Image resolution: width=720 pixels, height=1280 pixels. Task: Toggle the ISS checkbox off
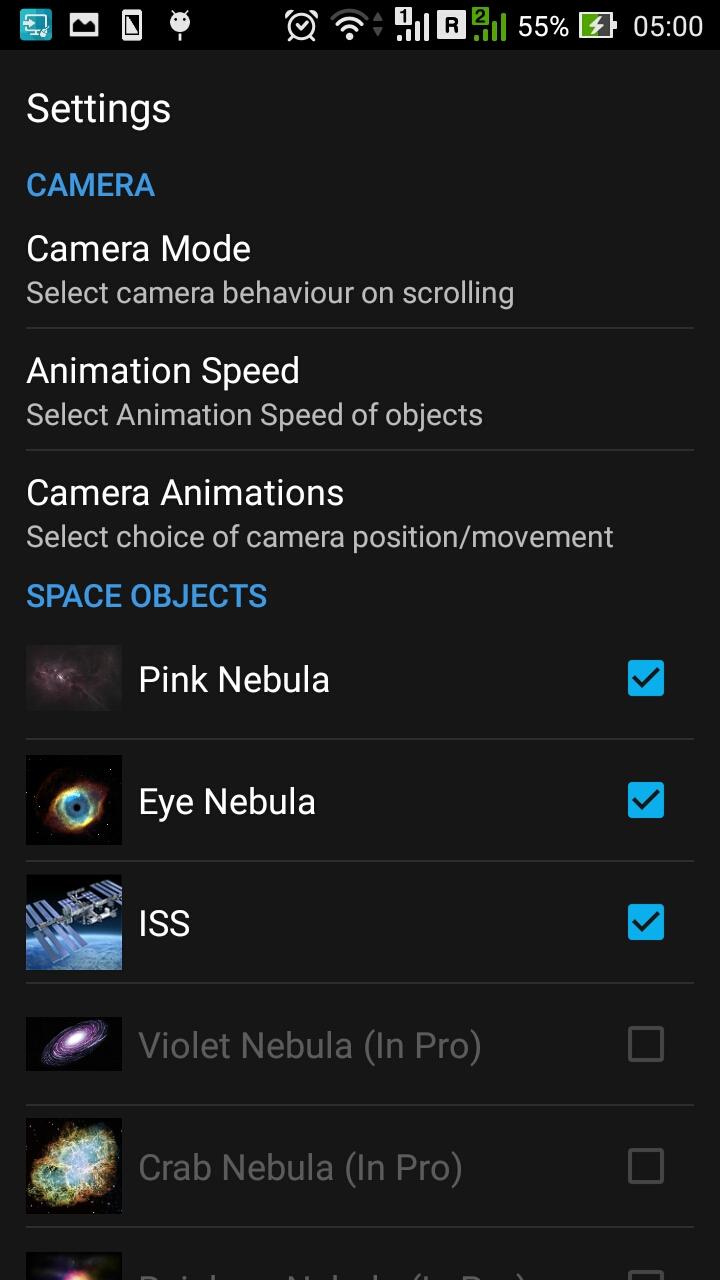pos(645,922)
